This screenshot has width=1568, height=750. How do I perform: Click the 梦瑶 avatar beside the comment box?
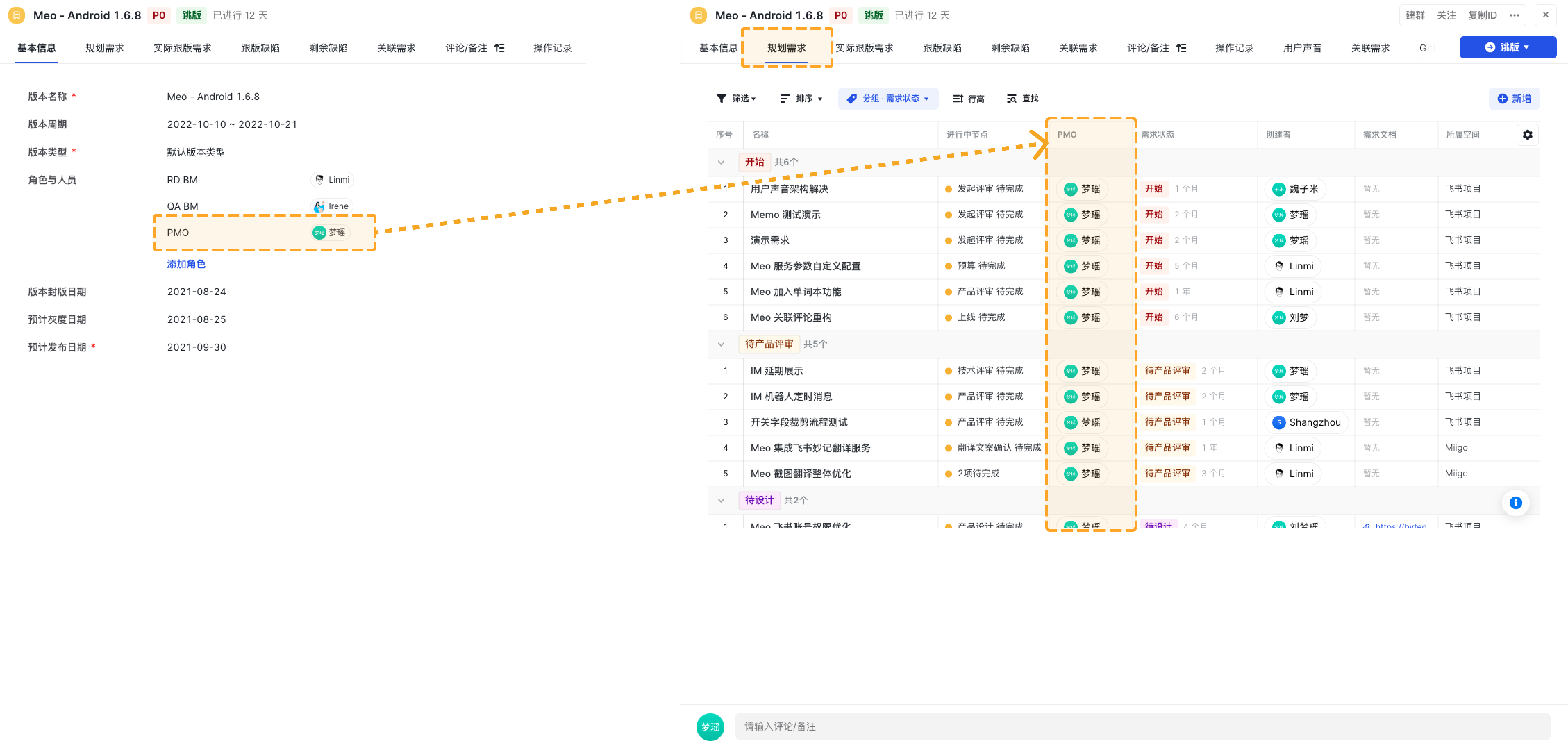(710, 726)
